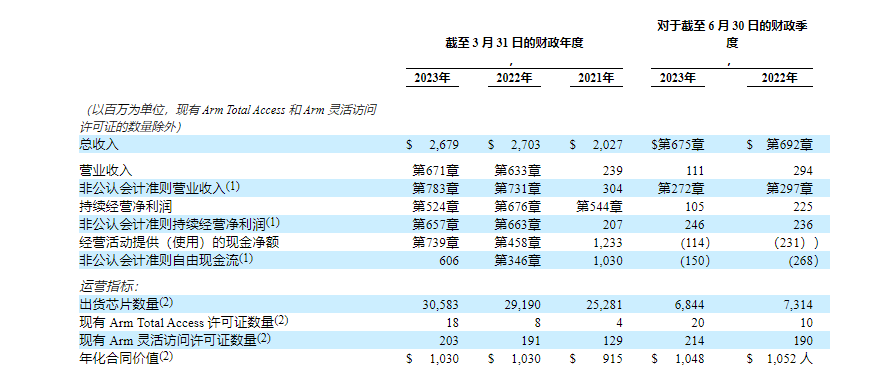Viewport: 875px width, 383px height.
Task: Select the value 第692章
Action: coord(789,145)
